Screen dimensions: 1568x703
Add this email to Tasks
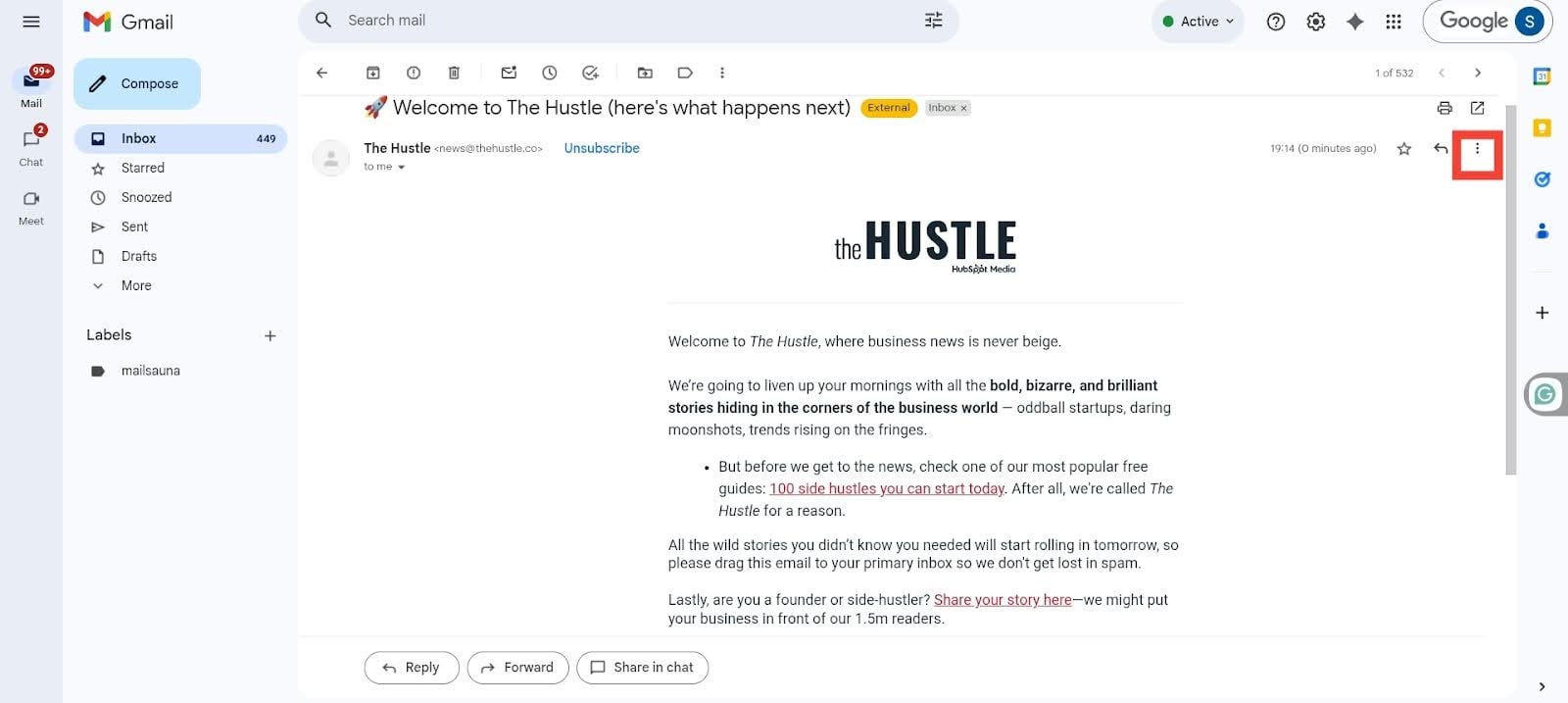coord(590,73)
